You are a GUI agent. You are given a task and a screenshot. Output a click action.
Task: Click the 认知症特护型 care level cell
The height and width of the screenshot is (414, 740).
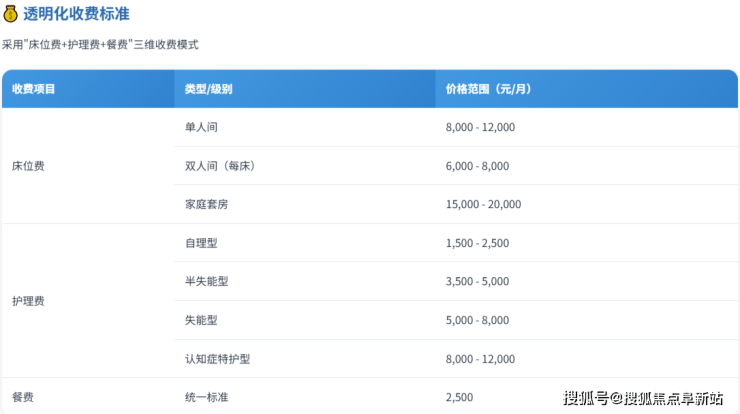(x=216, y=359)
